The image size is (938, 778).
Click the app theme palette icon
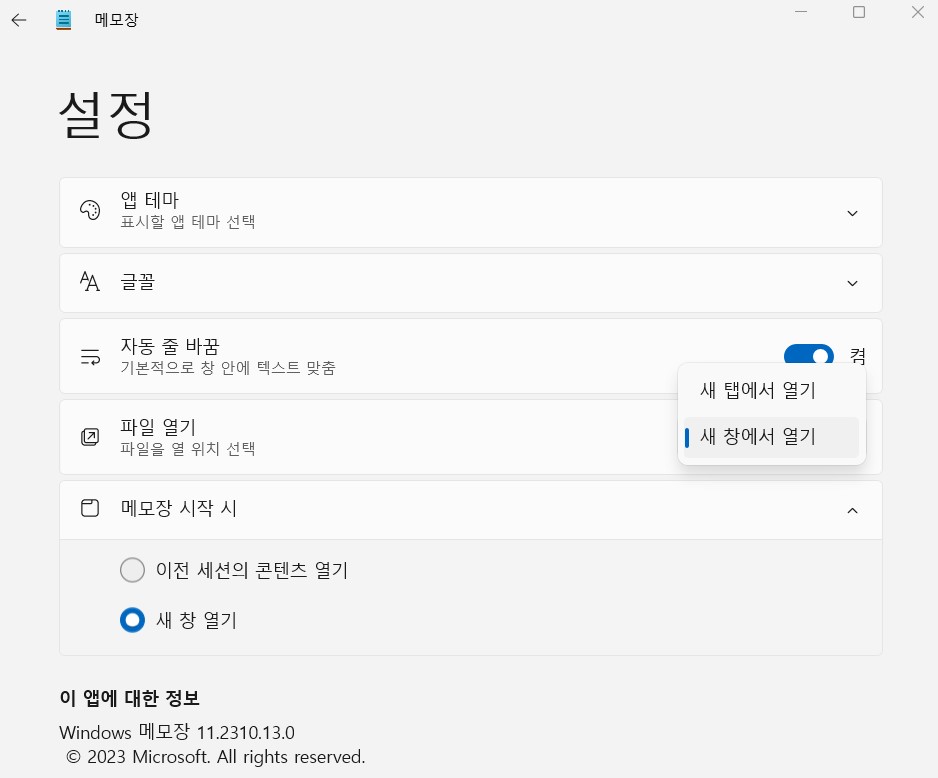click(90, 210)
